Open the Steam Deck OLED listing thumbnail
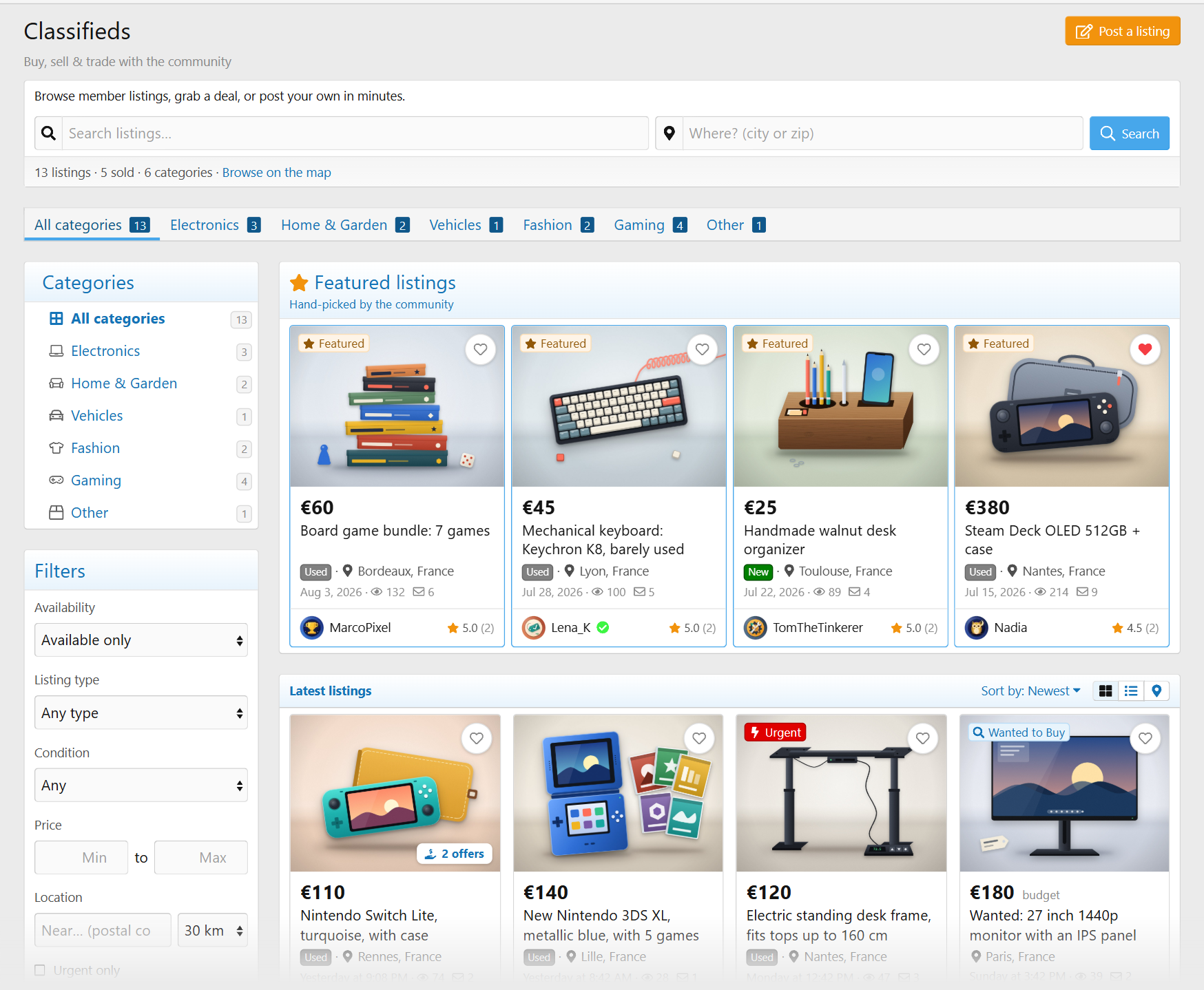The width and height of the screenshot is (1204, 990). [x=1061, y=407]
